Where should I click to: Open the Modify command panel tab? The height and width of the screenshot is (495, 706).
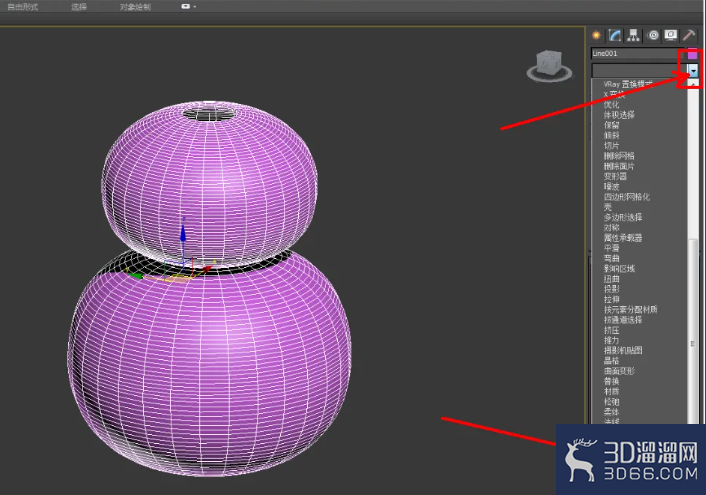615,35
